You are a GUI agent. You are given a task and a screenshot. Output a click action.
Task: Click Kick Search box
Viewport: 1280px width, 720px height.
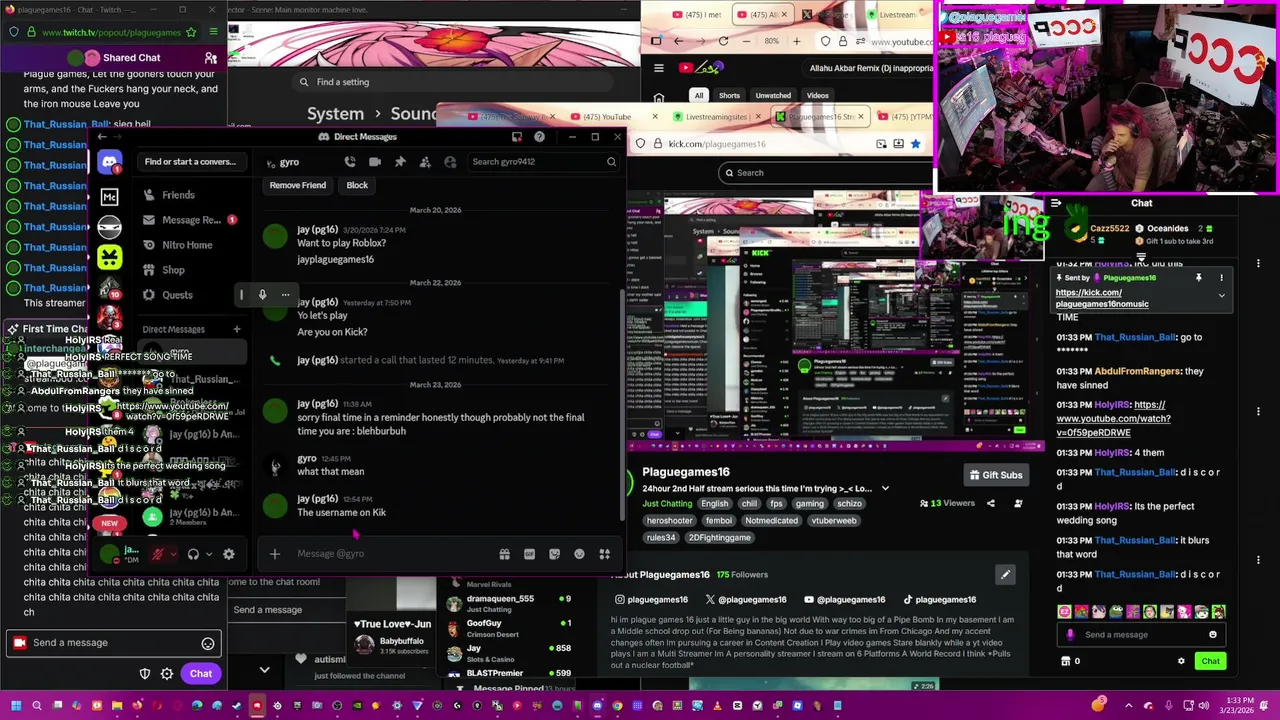(828, 173)
